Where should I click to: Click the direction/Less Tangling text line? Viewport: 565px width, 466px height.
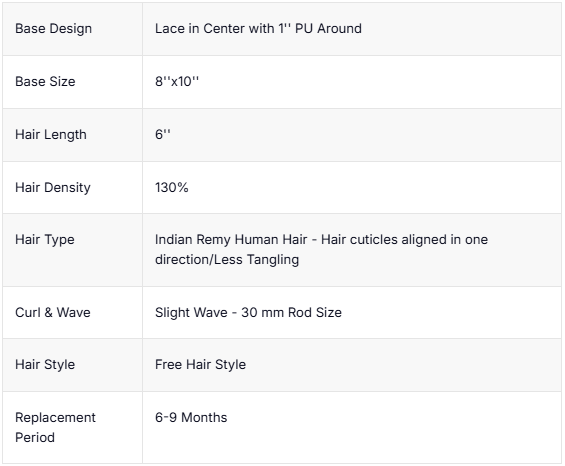[x=227, y=259]
